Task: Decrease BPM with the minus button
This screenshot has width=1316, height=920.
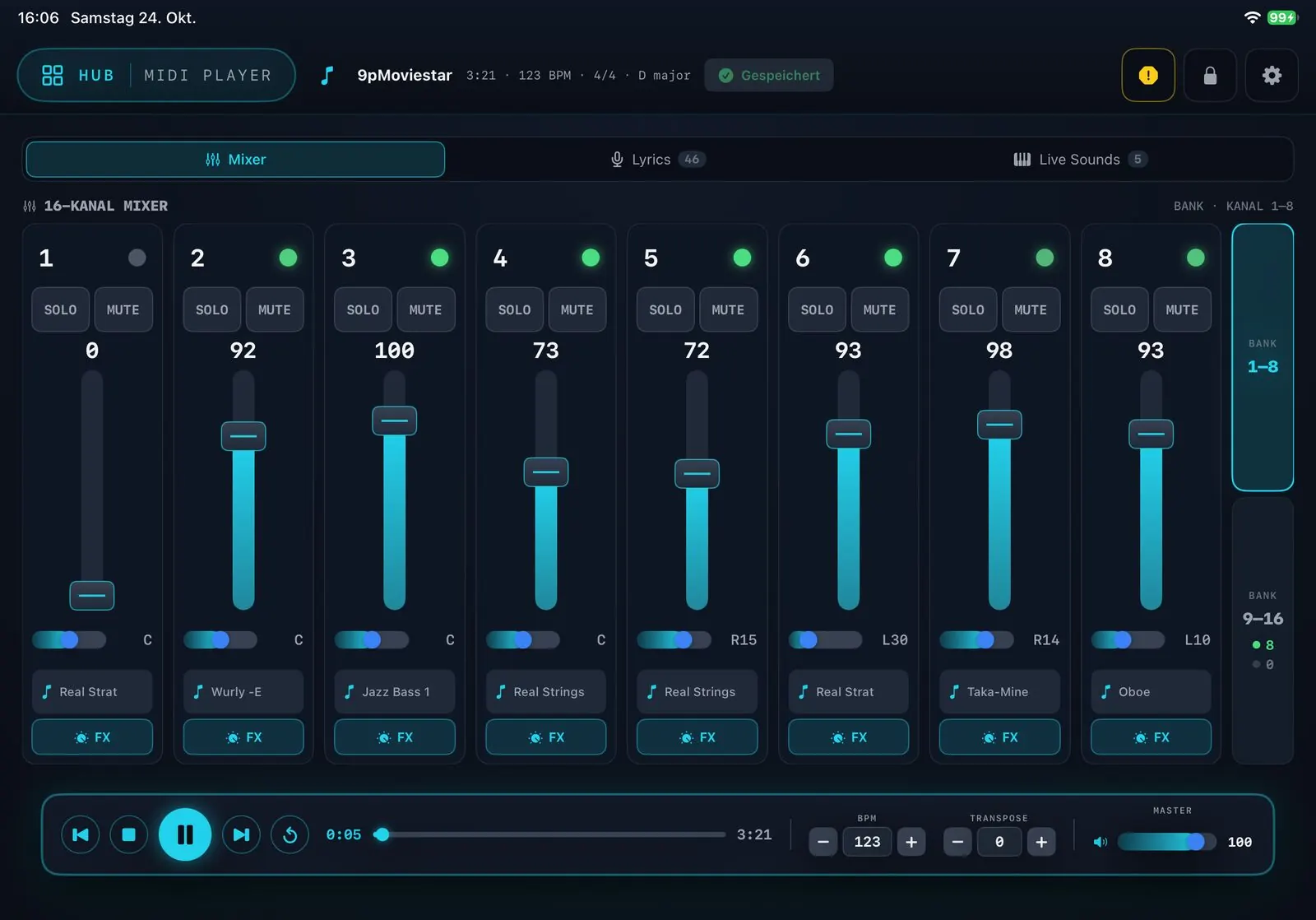Action: (x=822, y=842)
